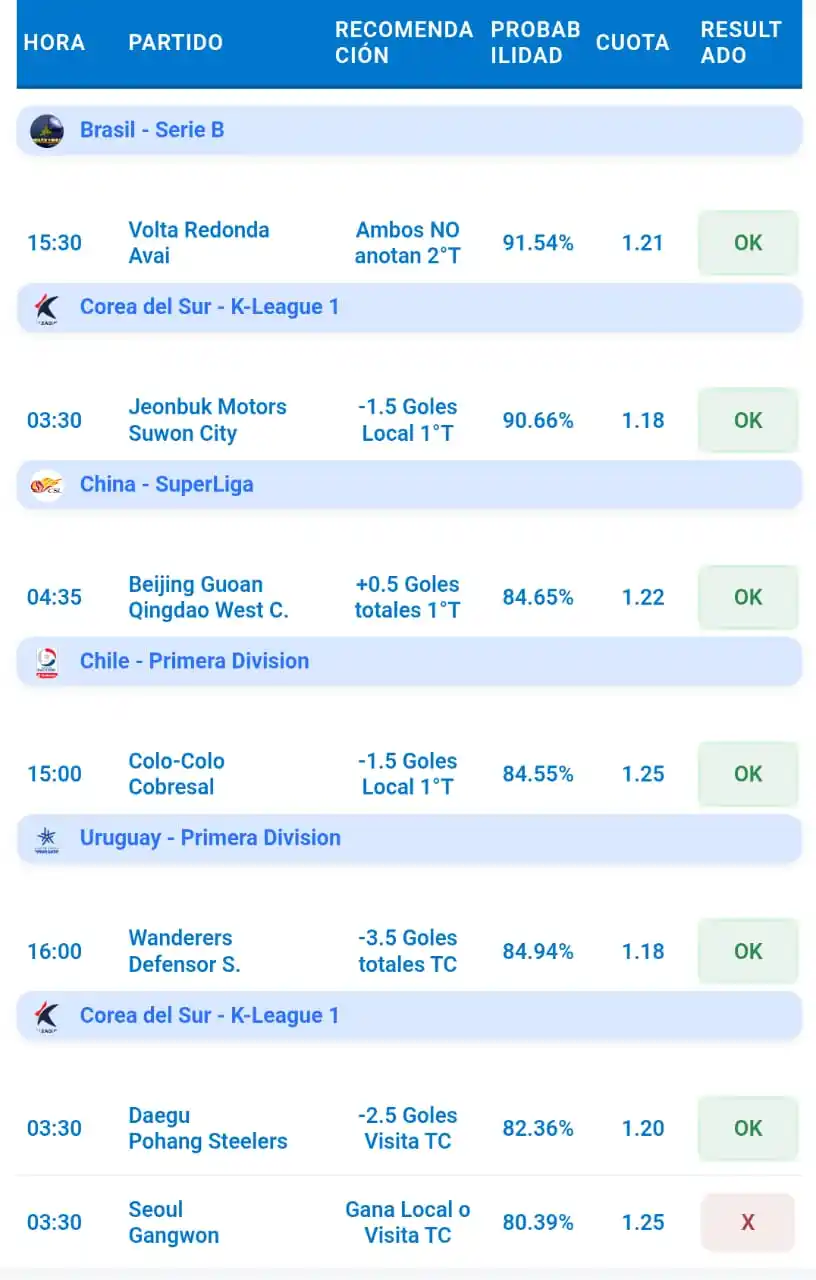816x1280 pixels.
Task: Open the Uruguay - Primera Division league header
Action: (x=409, y=839)
